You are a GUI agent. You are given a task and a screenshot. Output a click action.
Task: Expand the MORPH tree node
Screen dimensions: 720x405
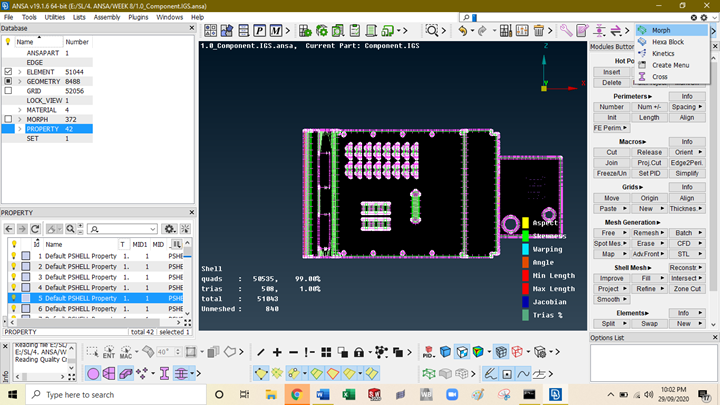point(20,119)
